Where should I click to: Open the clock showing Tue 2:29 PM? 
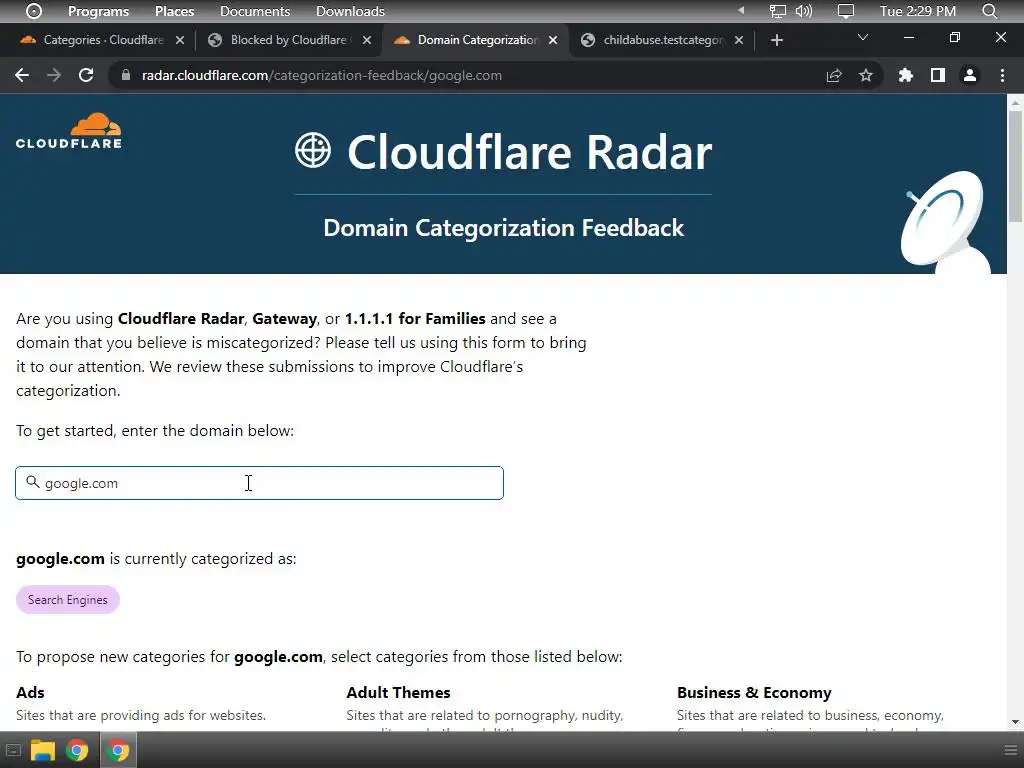click(918, 11)
